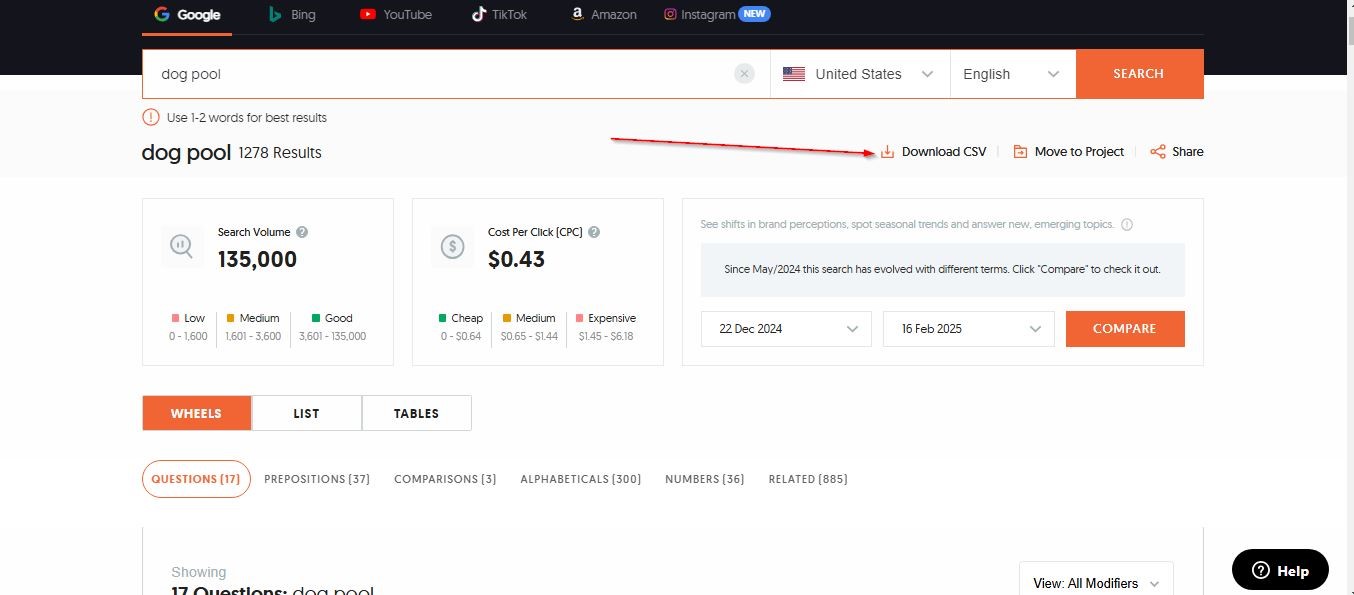Switch to TABLES view

click(x=416, y=413)
